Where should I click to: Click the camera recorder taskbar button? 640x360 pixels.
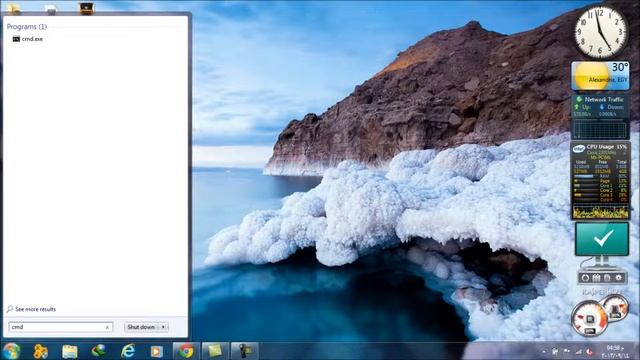(244, 351)
